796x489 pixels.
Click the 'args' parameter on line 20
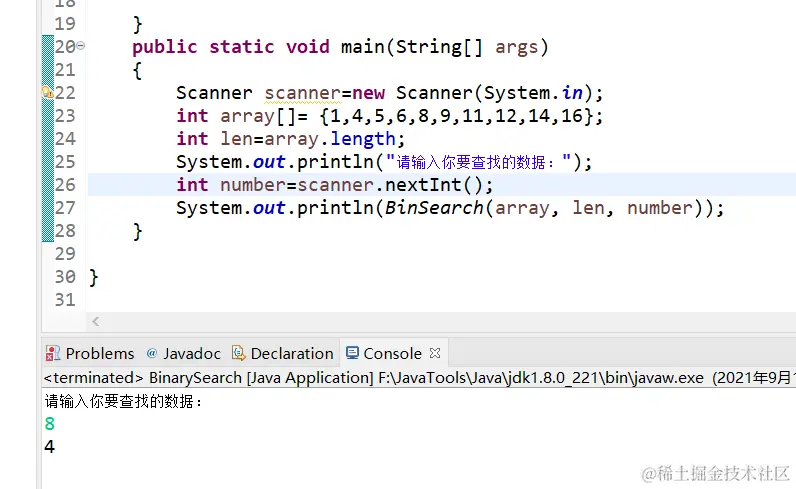[x=516, y=47]
